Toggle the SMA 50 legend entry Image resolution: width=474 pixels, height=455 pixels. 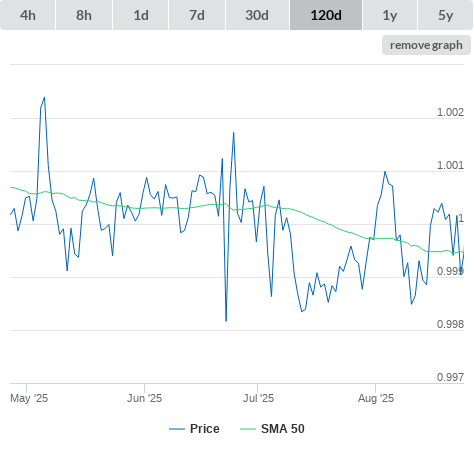[x=272, y=429]
